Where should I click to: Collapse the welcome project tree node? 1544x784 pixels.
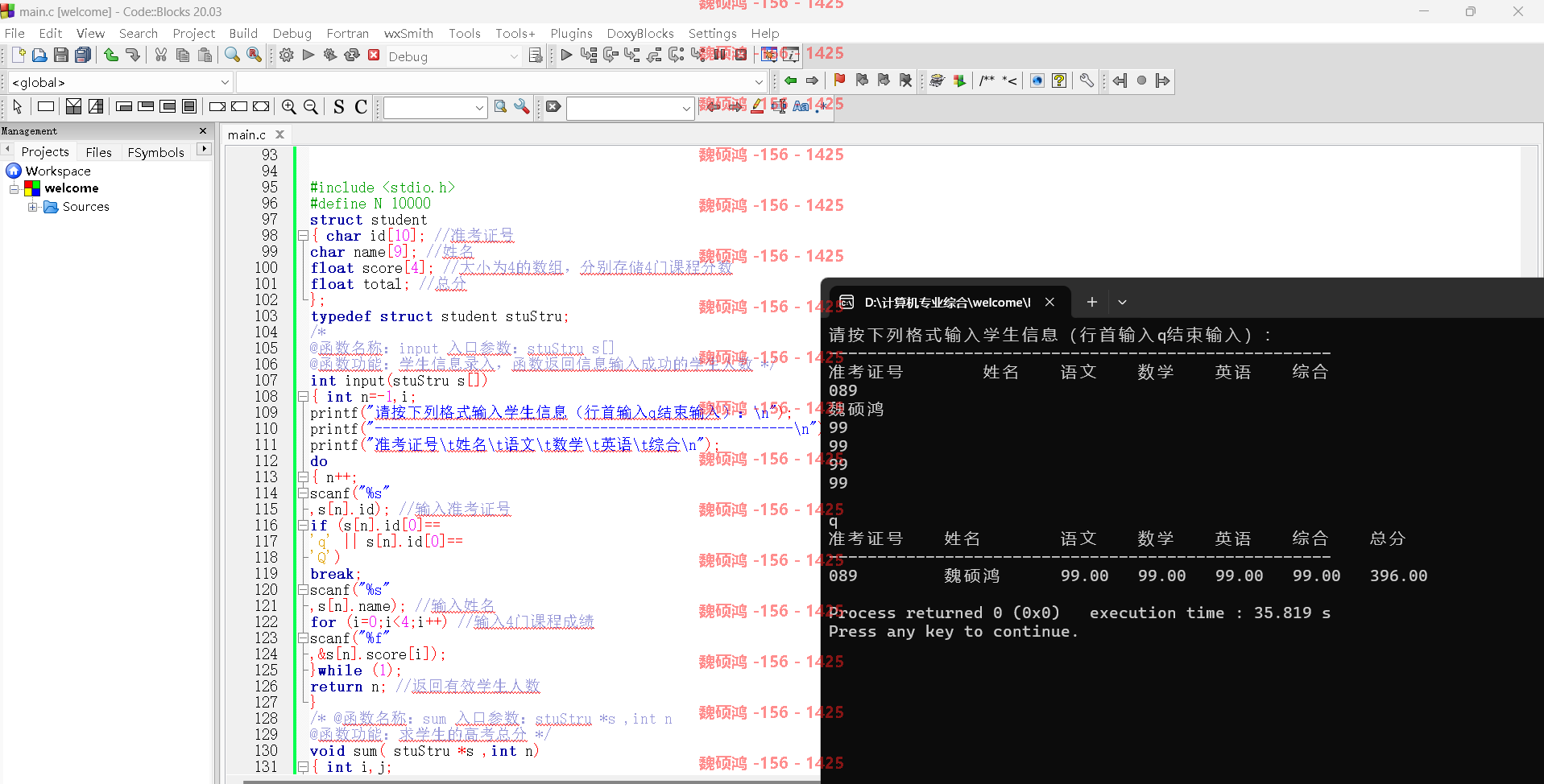tap(14, 188)
